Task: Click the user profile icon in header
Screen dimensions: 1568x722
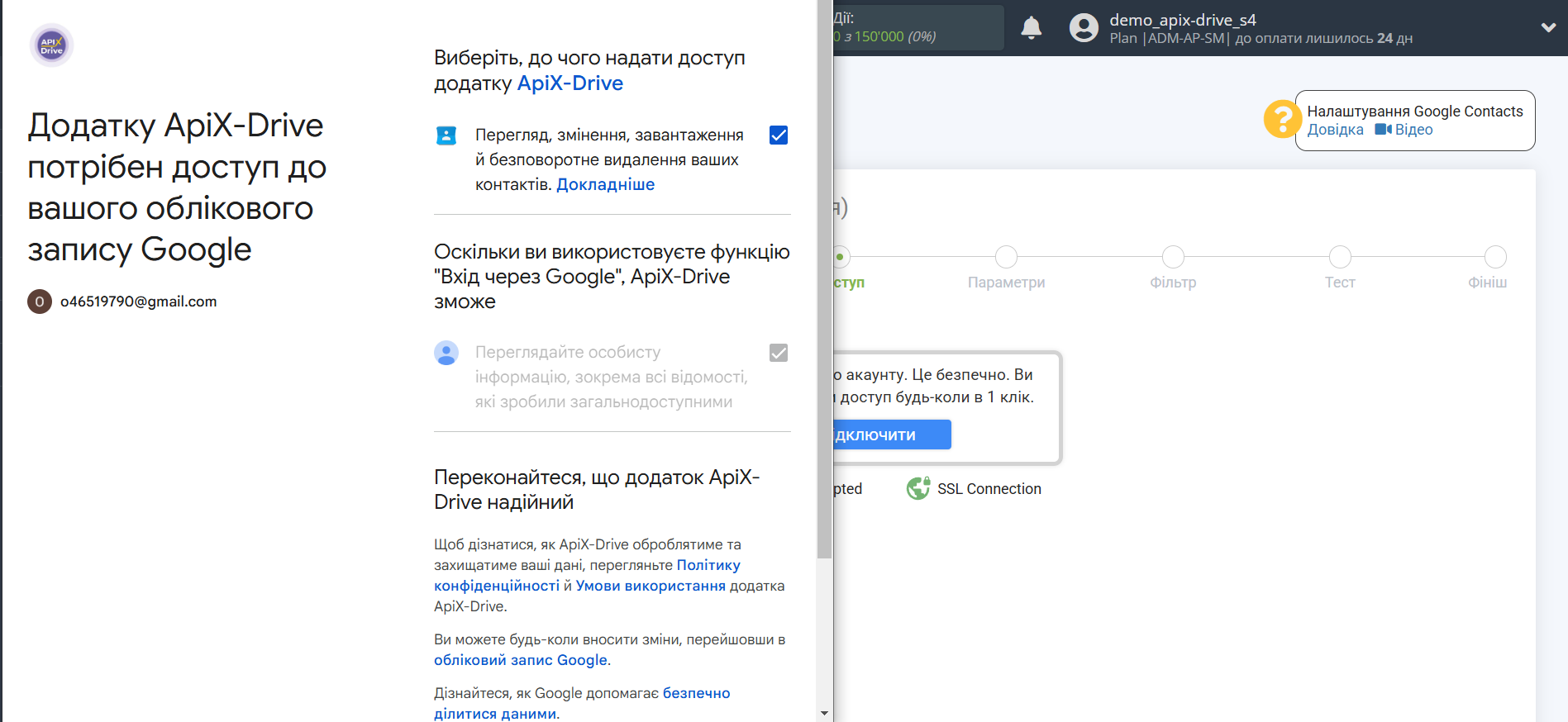Action: pos(1084,28)
